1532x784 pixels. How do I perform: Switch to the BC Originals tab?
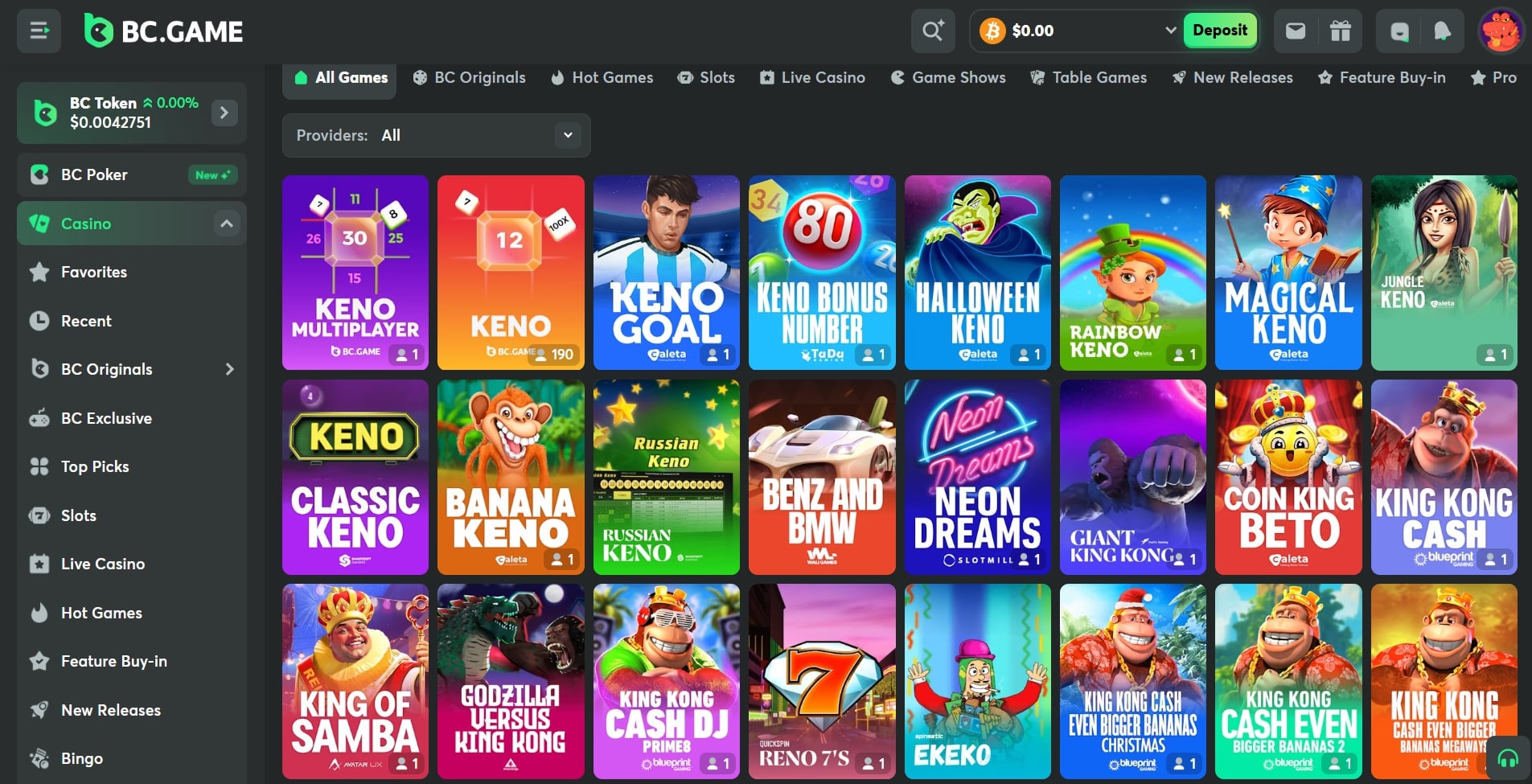pyautogui.click(x=469, y=78)
